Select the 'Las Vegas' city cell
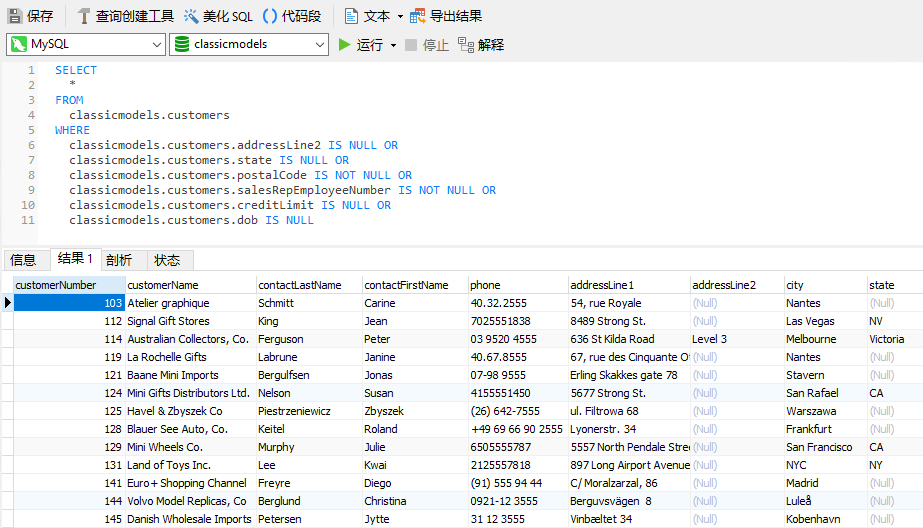 click(x=826, y=321)
